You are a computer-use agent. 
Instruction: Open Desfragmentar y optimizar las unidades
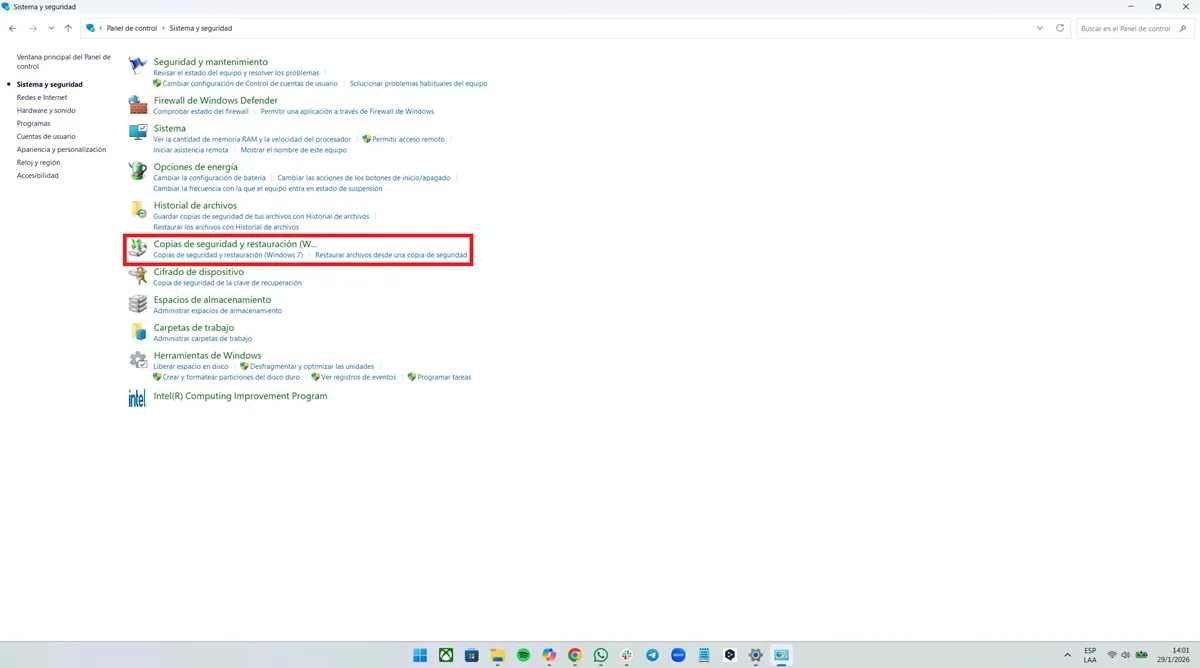[x=312, y=366]
